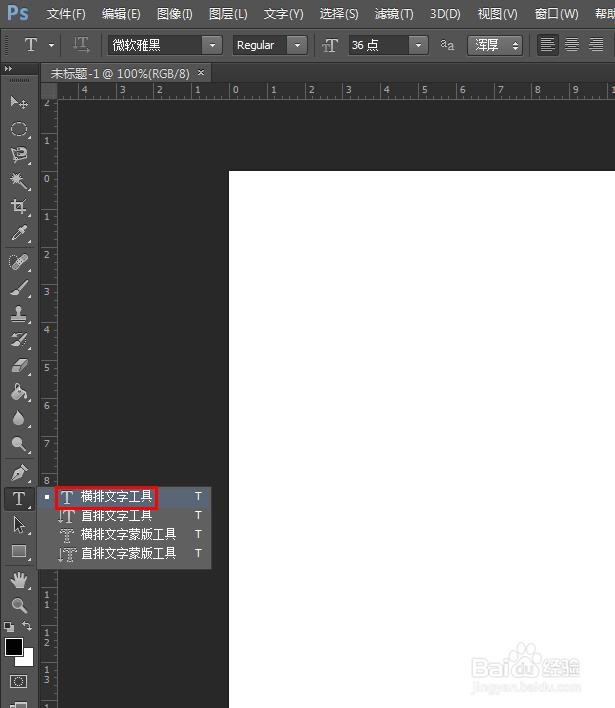This screenshot has height=708, width=615.
Task: Open the anti-aliasing 浑厚 dropdown
Action: coord(494,45)
